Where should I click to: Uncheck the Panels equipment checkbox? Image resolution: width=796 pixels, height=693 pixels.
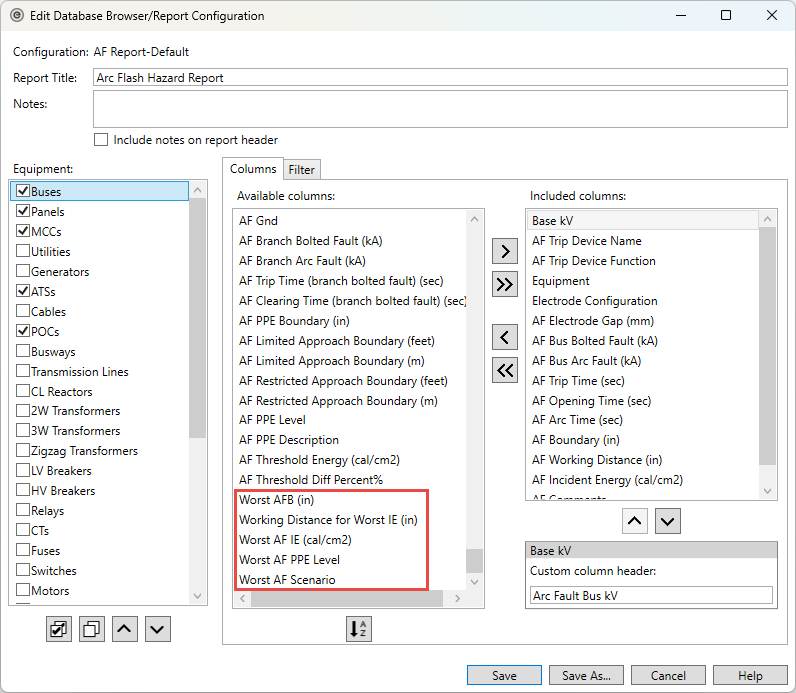click(23, 211)
